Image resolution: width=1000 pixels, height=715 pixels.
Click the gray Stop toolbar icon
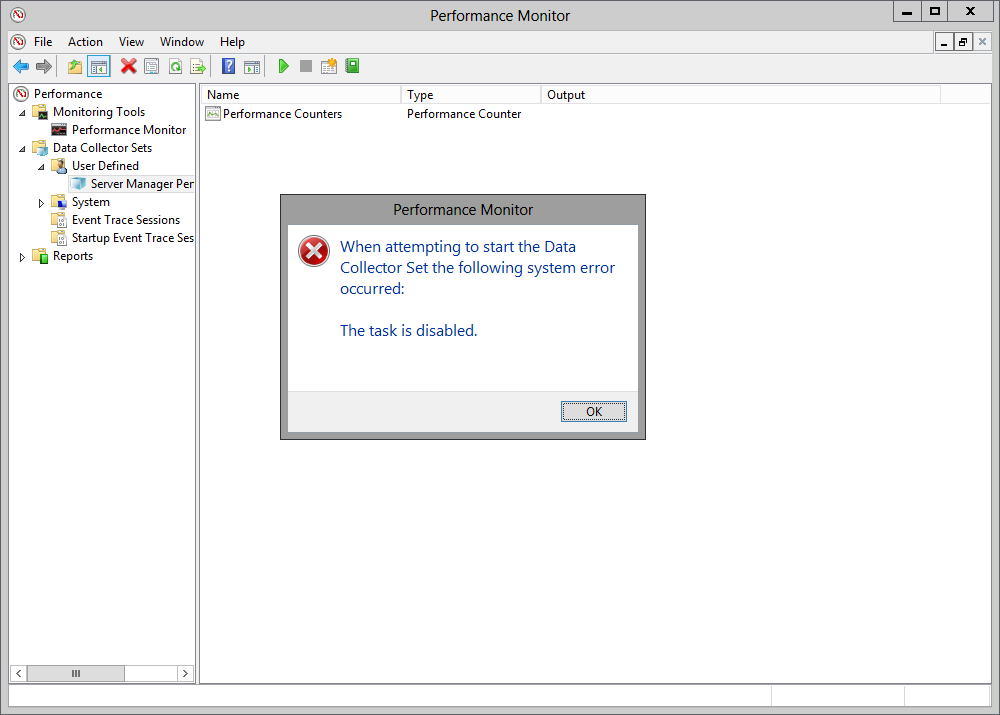(x=306, y=66)
